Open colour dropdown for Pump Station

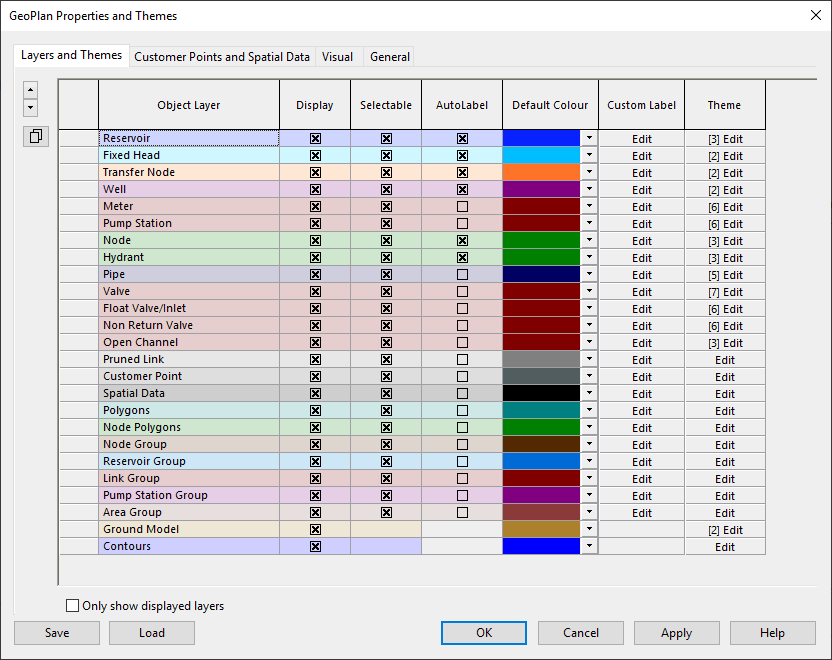(x=589, y=223)
